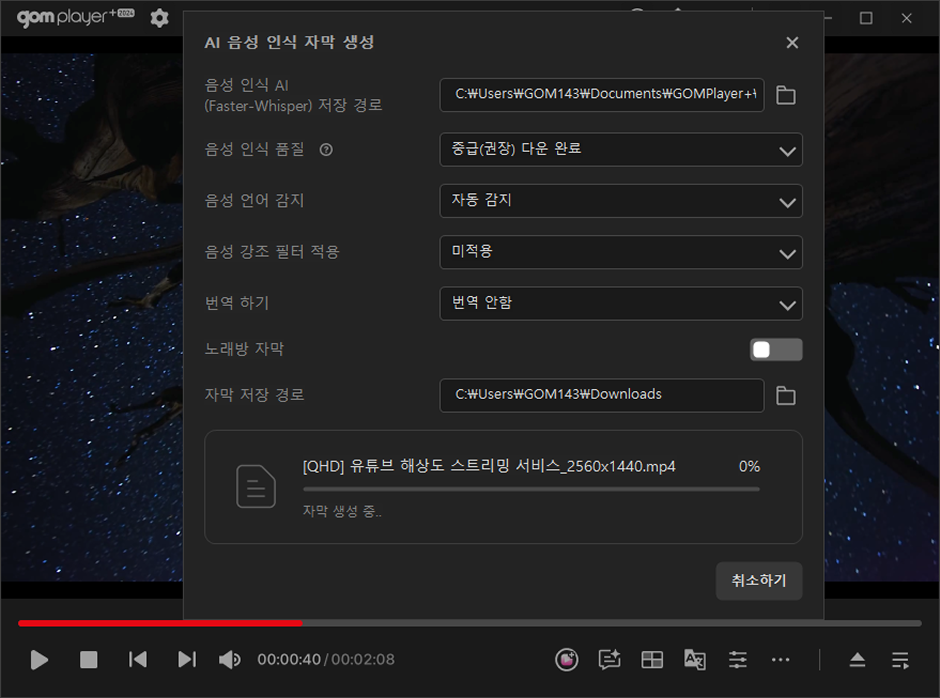Open the more options ellipsis menu
The image size is (940, 698).
[x=781, y=660]
